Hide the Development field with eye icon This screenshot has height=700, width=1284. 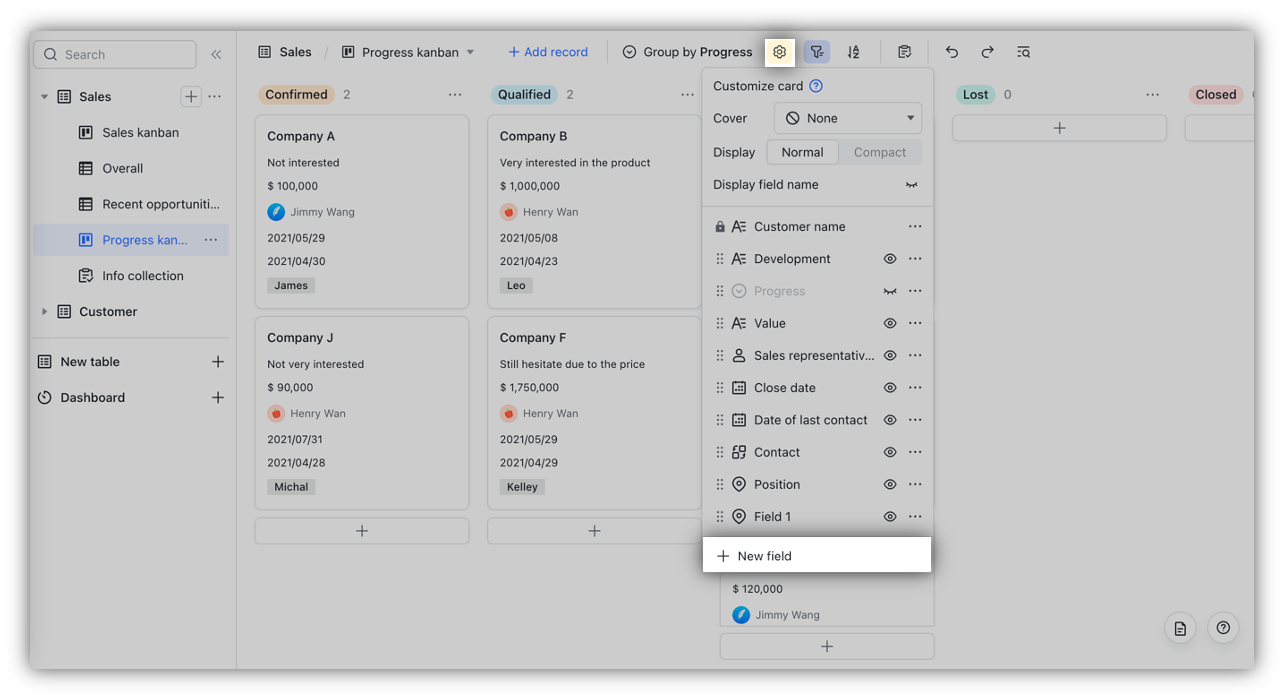coord(889,259)
